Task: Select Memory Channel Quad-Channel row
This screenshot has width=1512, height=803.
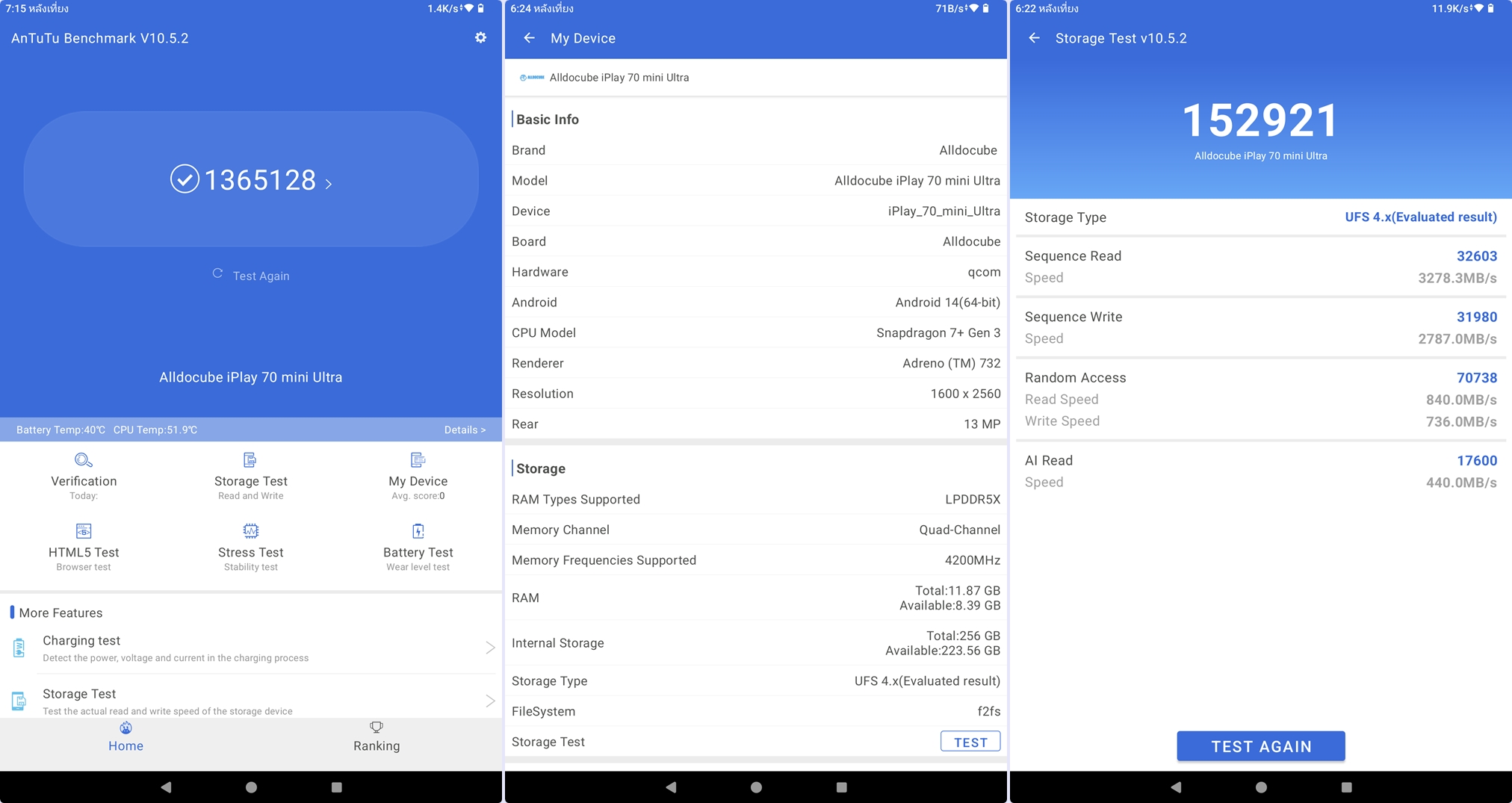Action: (x=756, y=530)
